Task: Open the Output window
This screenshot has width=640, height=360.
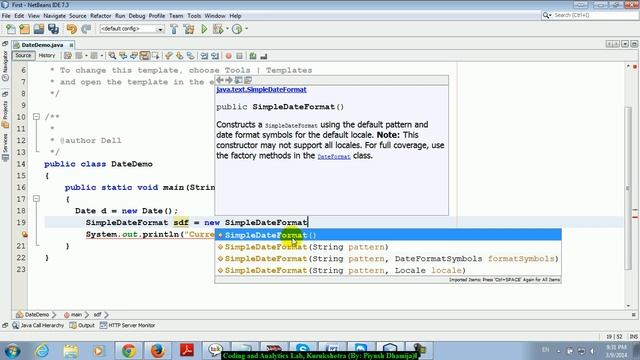Action: point(82,325)
